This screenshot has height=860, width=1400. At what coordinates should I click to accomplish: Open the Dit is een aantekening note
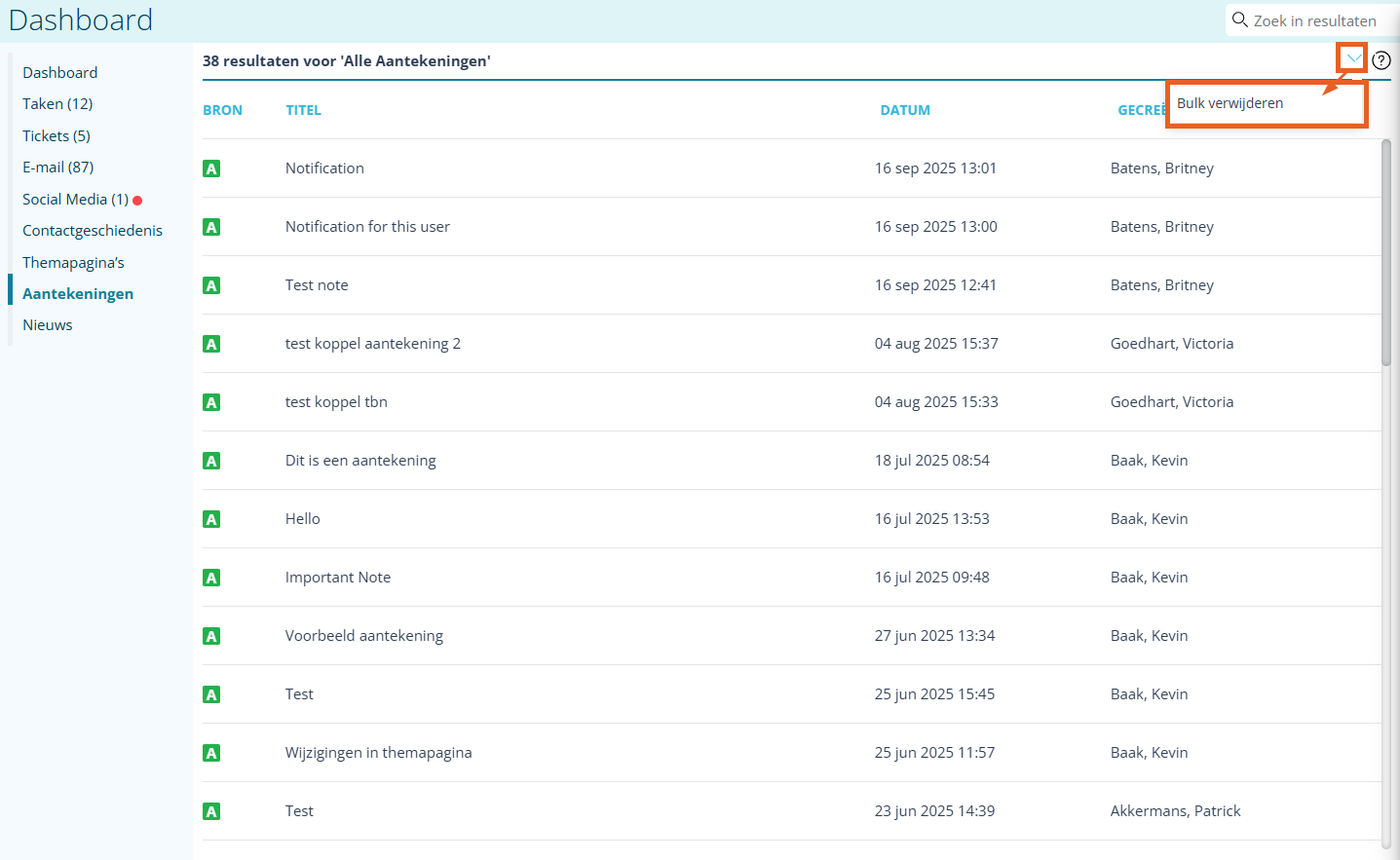tap(360, 461)
